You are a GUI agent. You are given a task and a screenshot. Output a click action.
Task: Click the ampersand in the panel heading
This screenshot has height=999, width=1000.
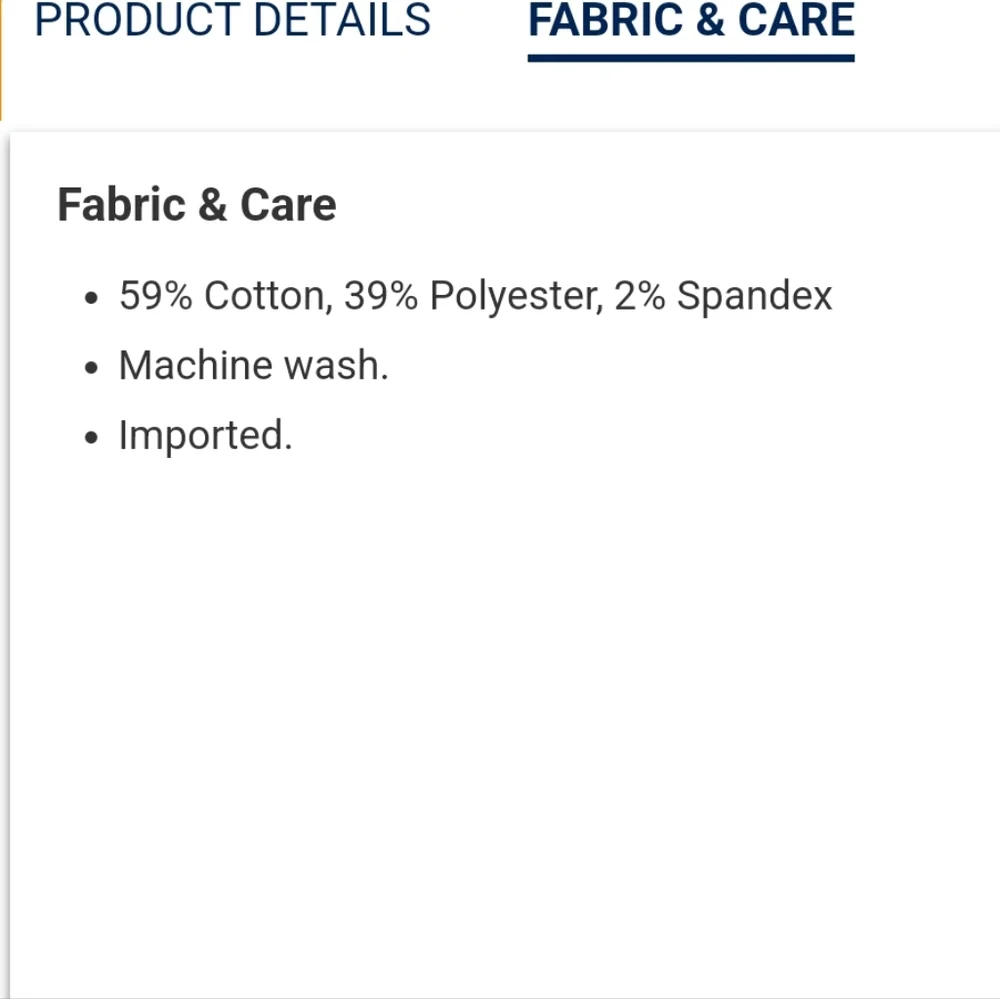212,205
